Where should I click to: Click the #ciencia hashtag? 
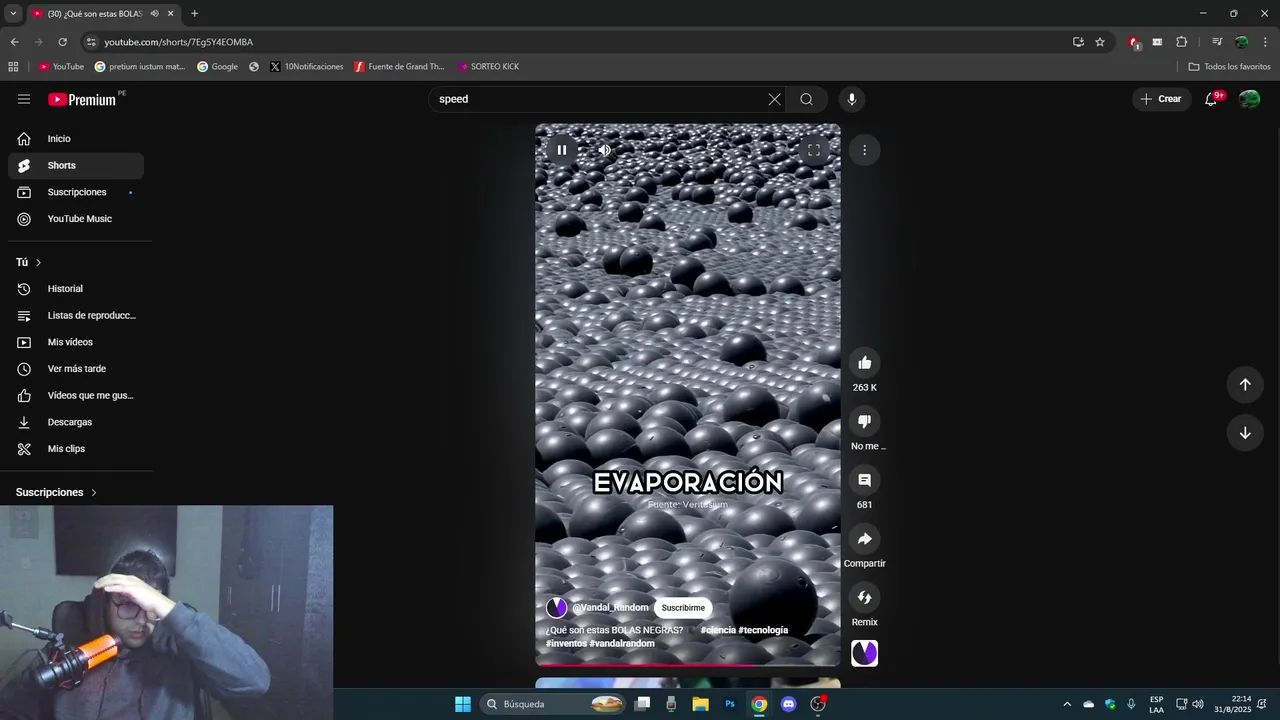coord(718,630)
